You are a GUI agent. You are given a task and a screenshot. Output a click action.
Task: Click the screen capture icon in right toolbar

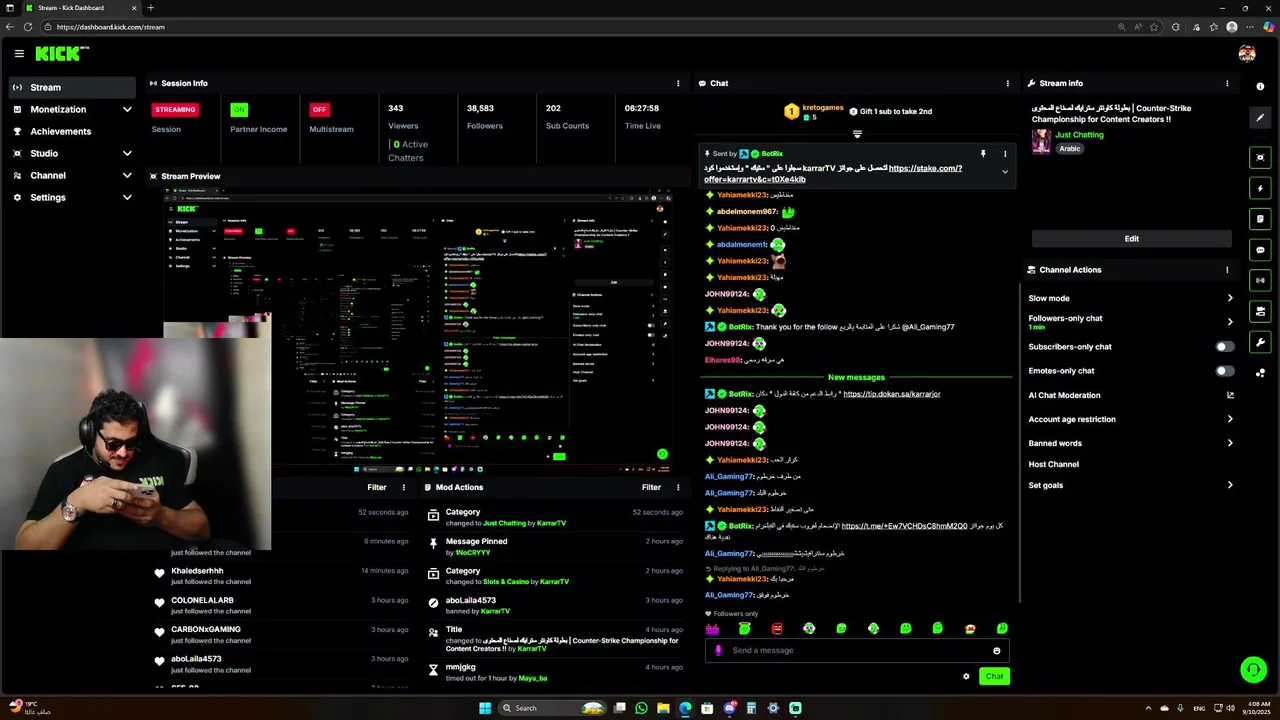point(1260,157)
